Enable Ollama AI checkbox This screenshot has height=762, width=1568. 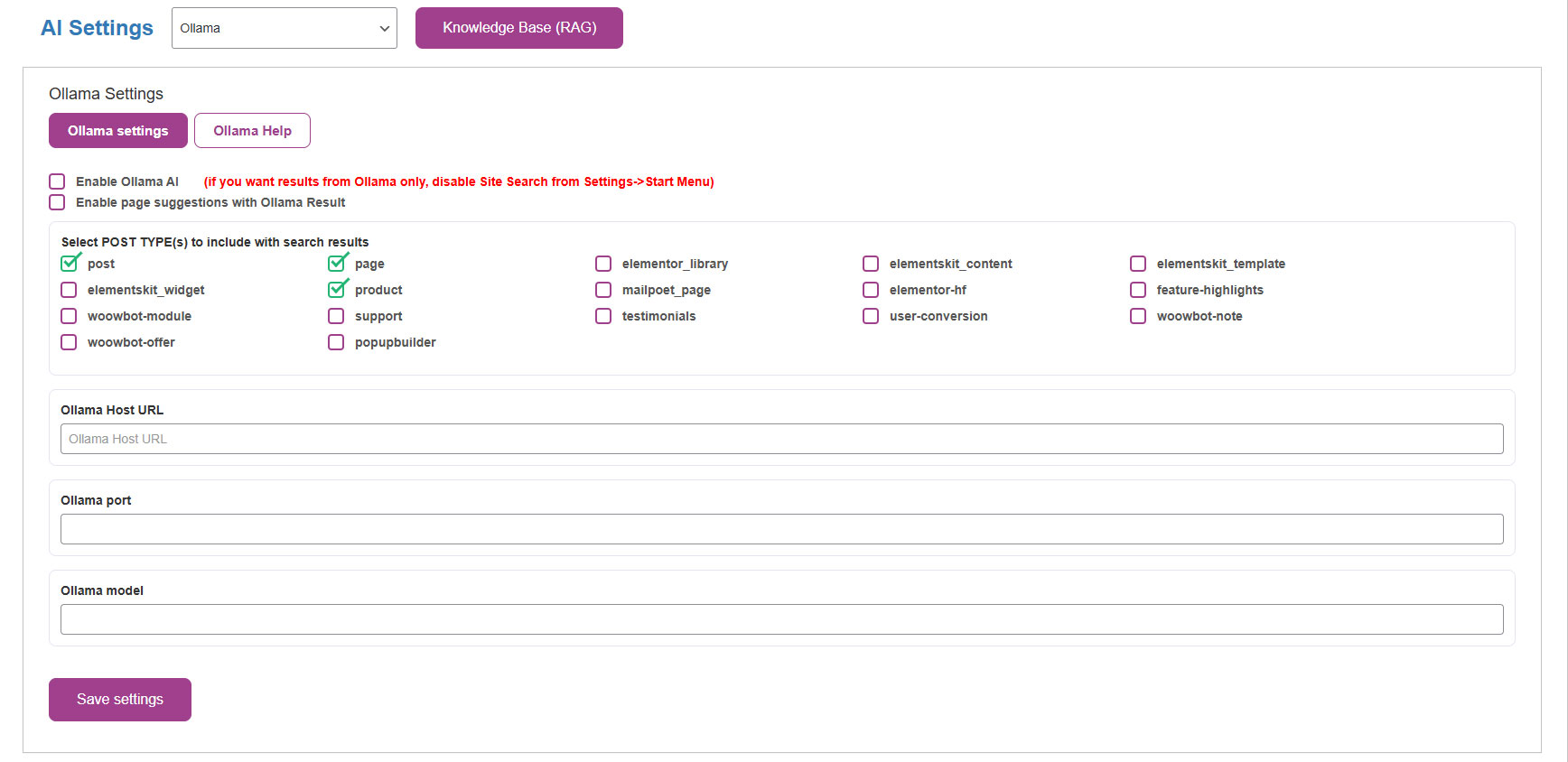coord(57,181)
